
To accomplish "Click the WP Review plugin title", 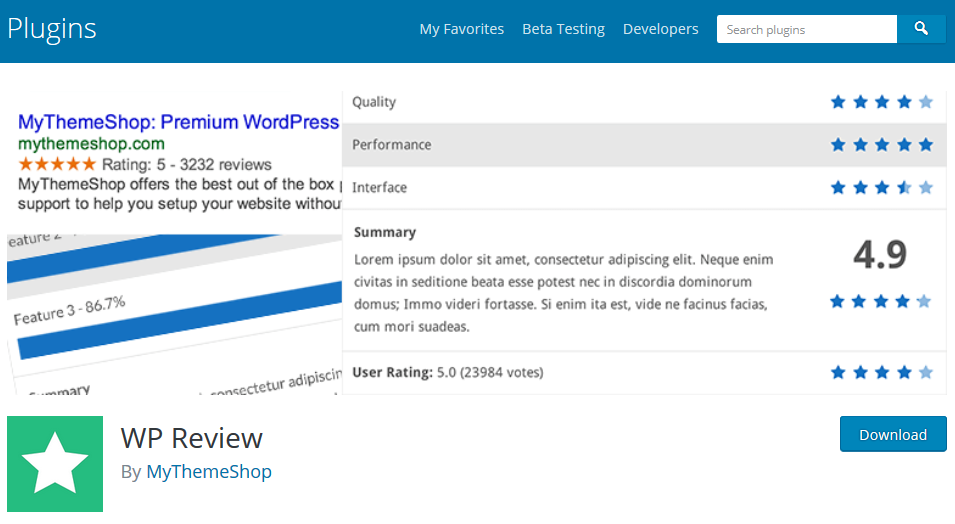I will pos(191,438).
